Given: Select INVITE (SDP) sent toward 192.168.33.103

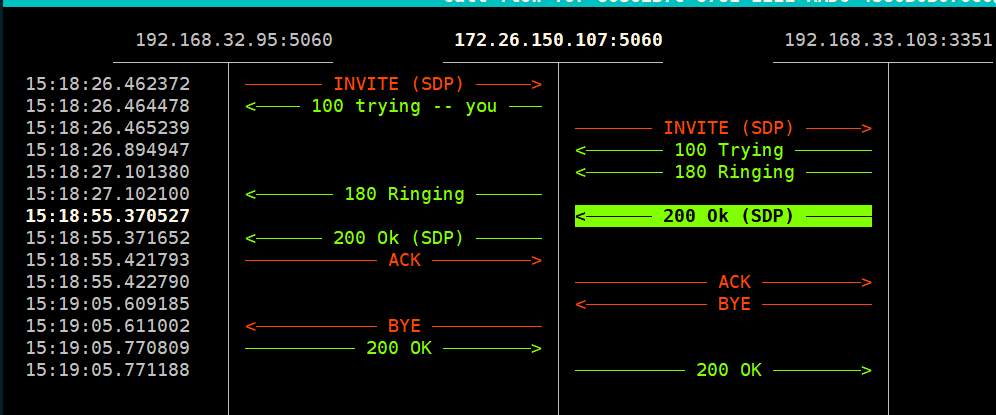Looking at the screenshot, I should pyautogui.click(x=728, y=128).
